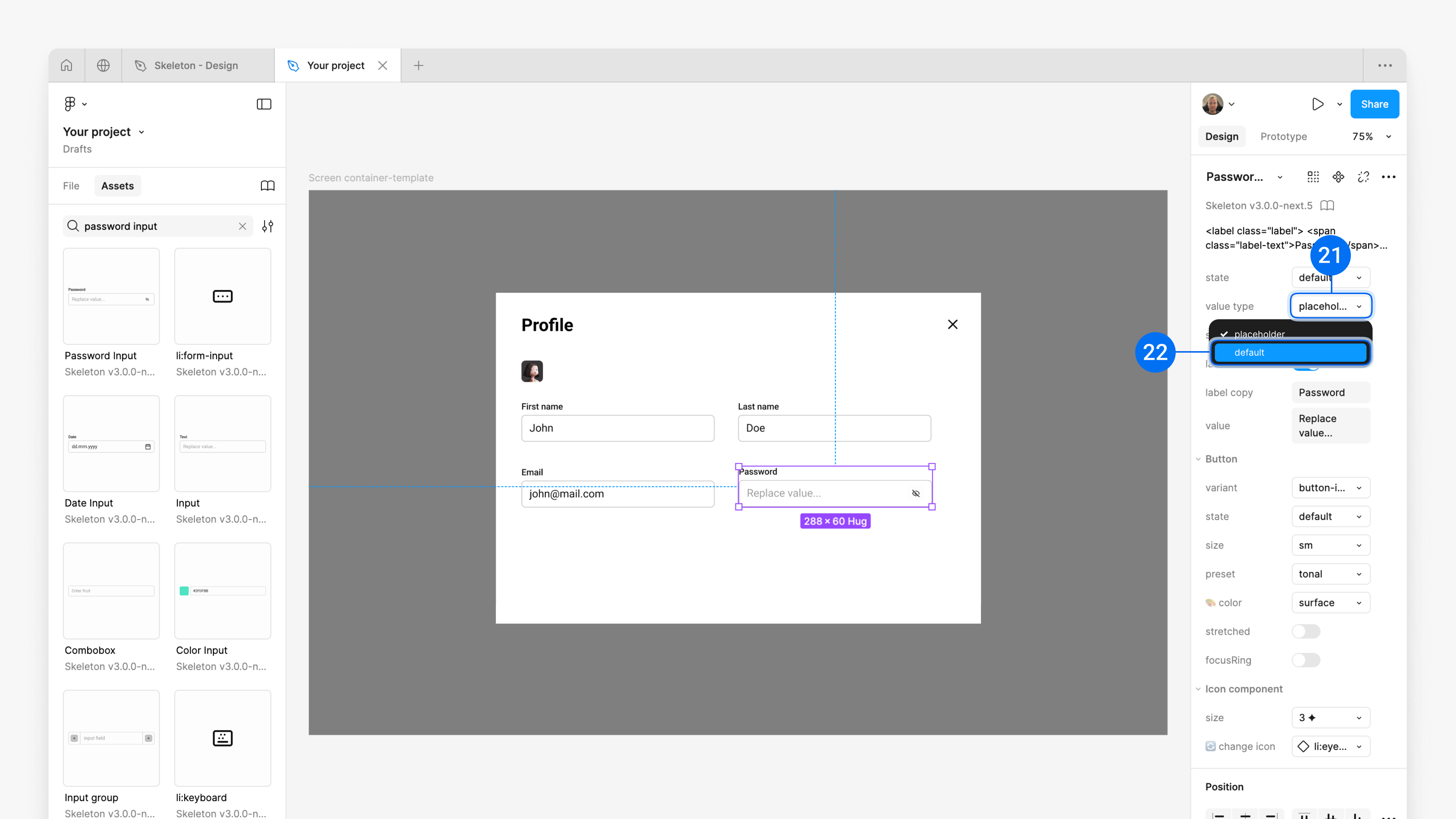The height and width of the screenshot is (819, 1456).
Task: Switch to the File panel tab
Action: 71,186
